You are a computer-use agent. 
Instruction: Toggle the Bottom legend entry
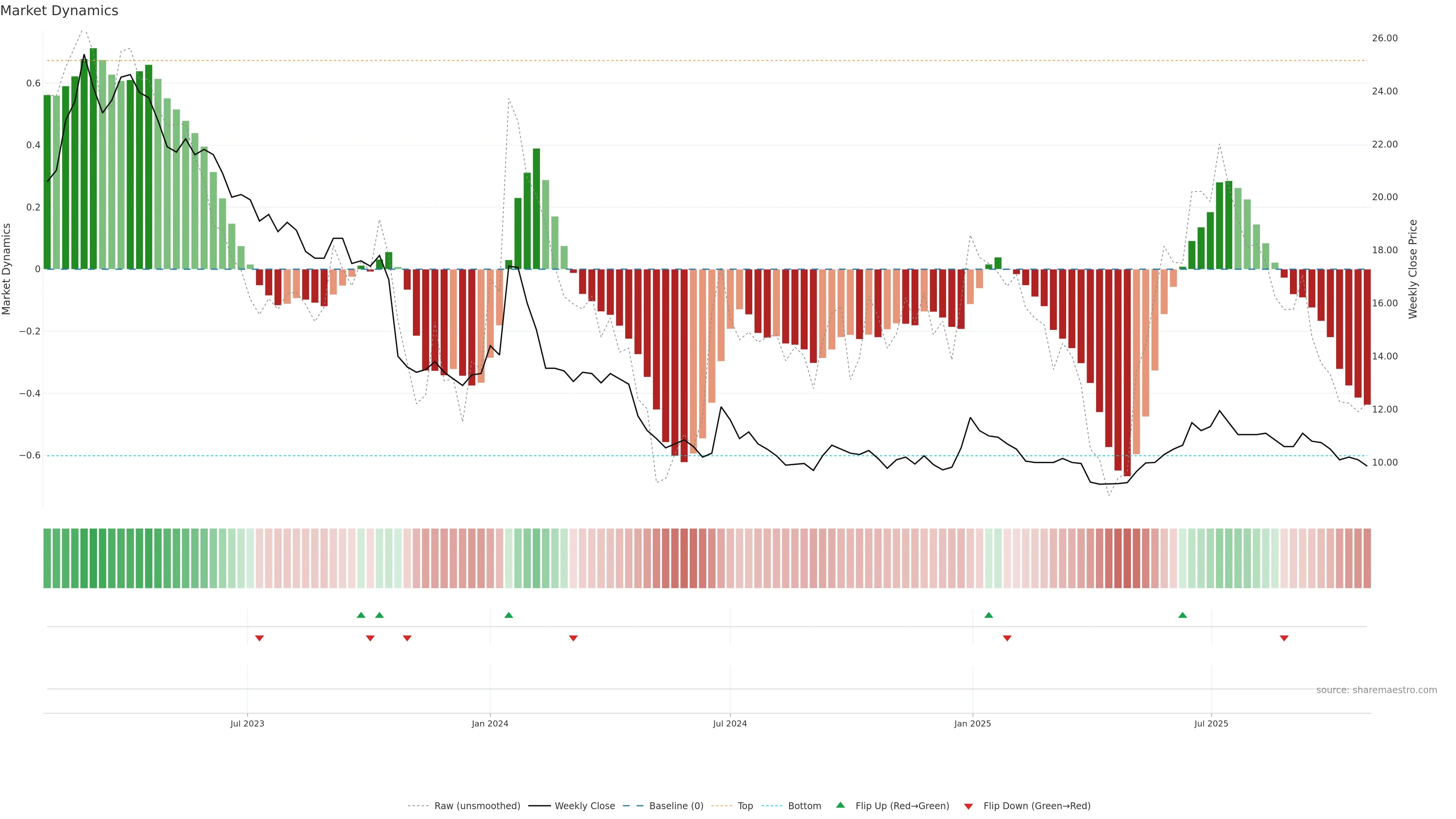[804, 806]
